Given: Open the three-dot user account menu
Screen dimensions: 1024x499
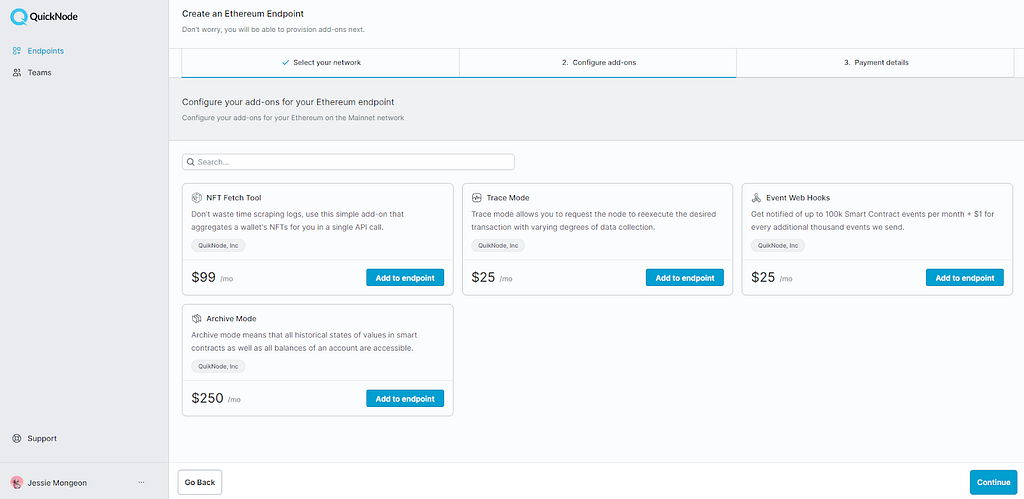Looking at the screenshot, I should point(142,483).
